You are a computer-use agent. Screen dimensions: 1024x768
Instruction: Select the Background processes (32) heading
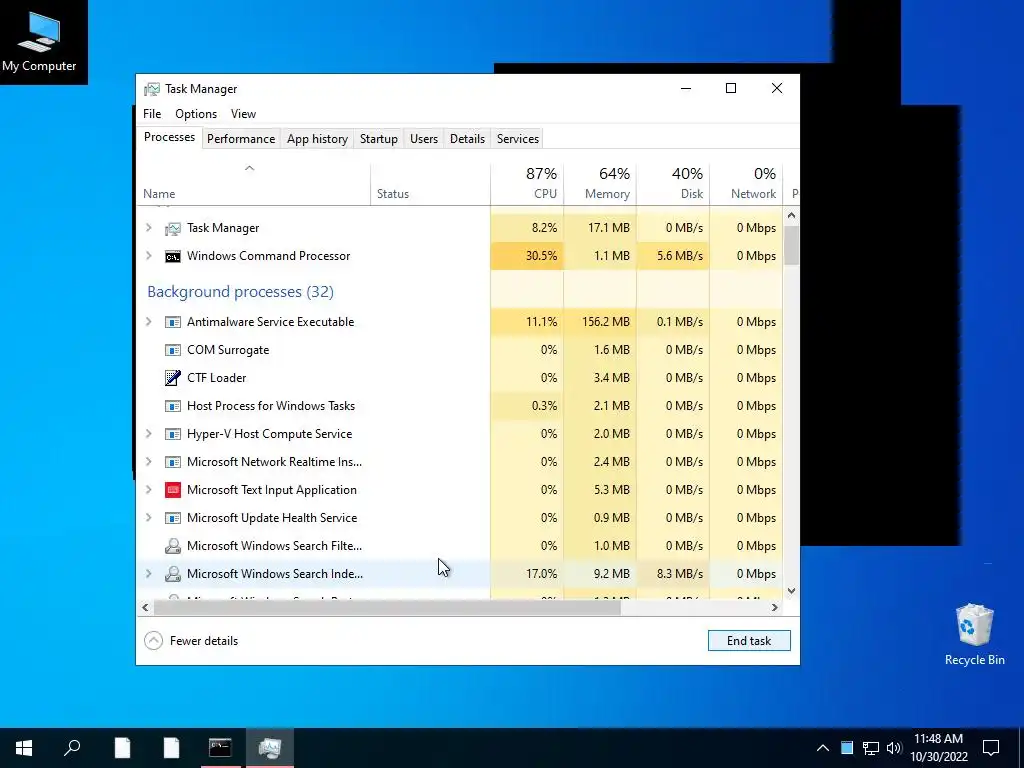point(240,291)
